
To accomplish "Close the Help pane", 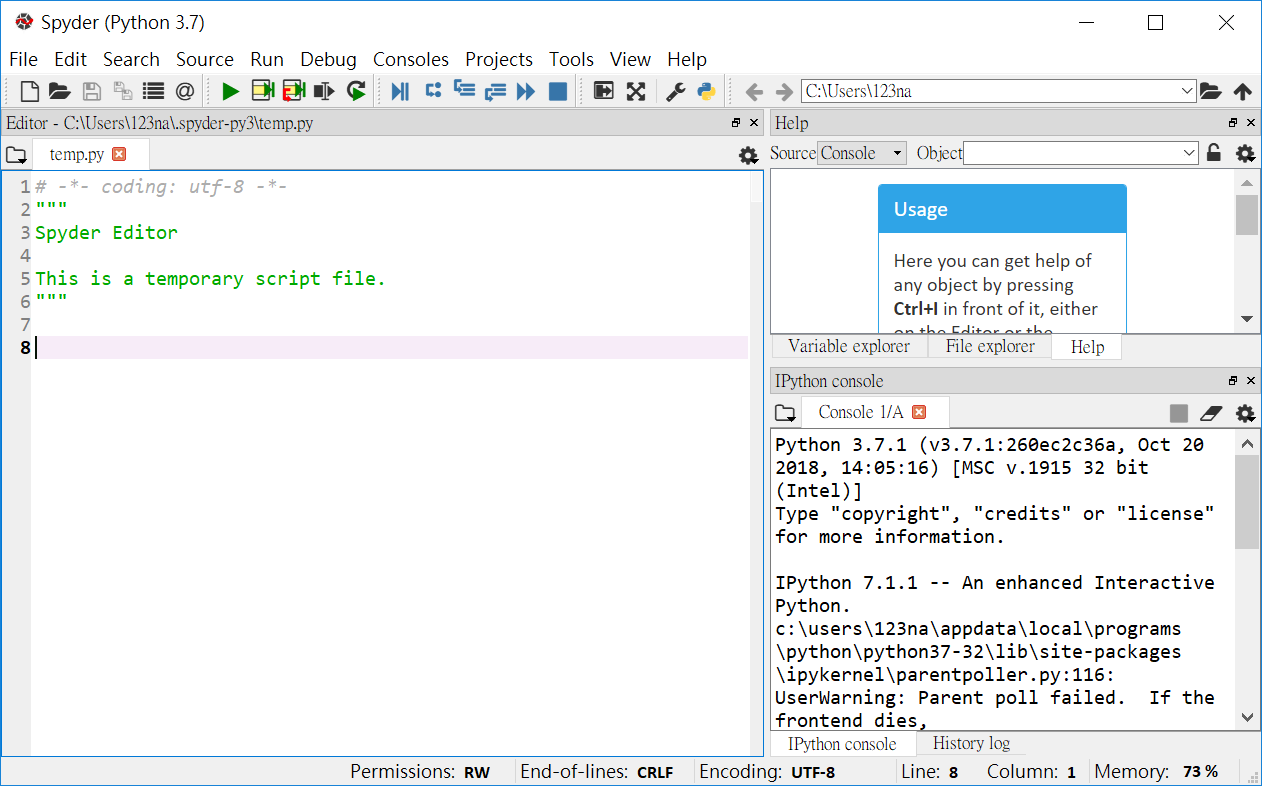I will pos(1250,122).
